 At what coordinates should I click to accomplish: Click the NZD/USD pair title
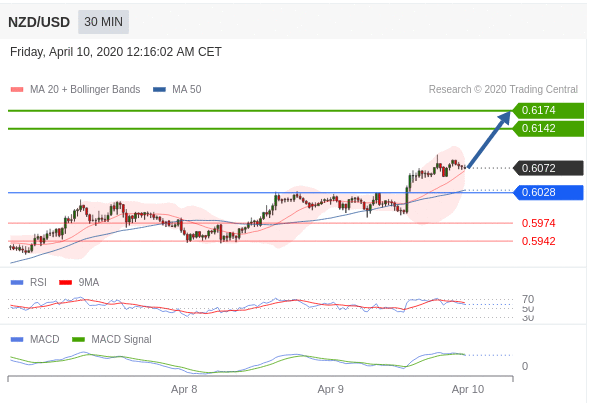click(39, 22)
